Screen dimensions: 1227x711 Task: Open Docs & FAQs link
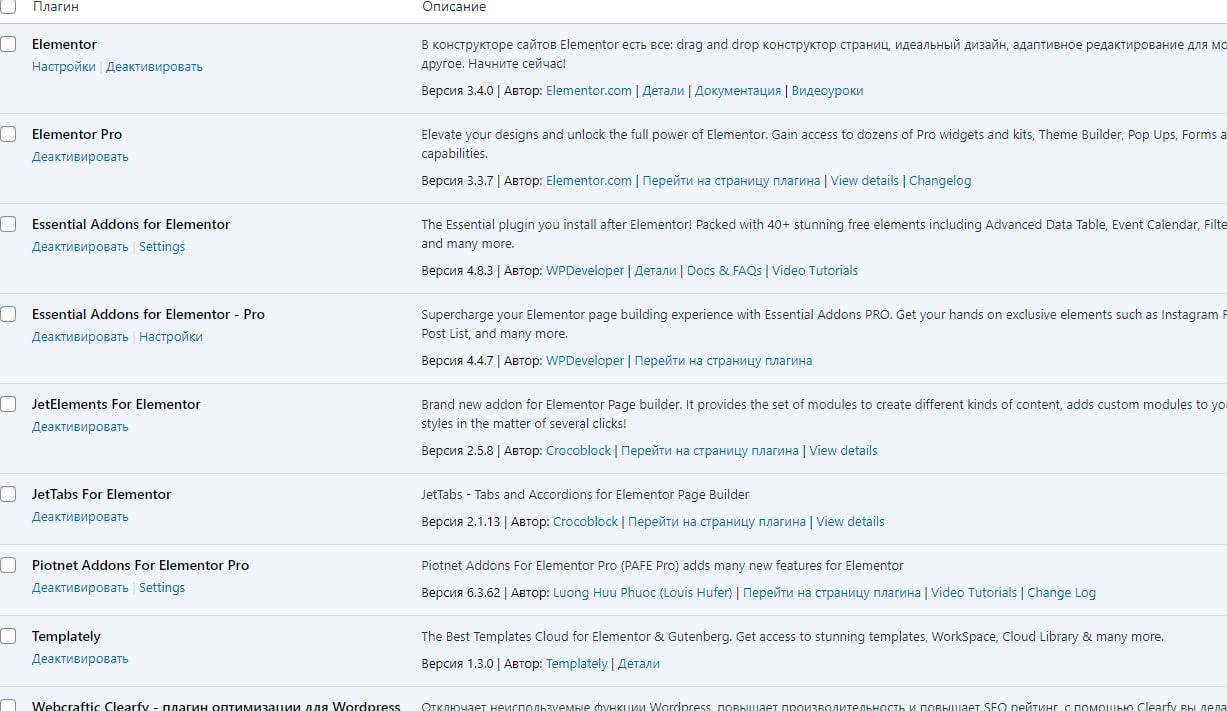point(724,271)
